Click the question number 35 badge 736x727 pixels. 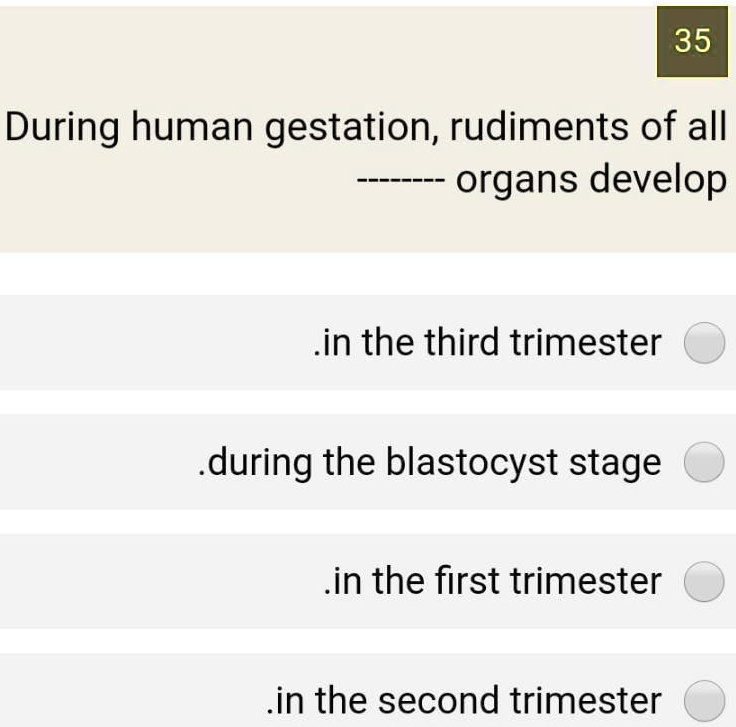692,41
